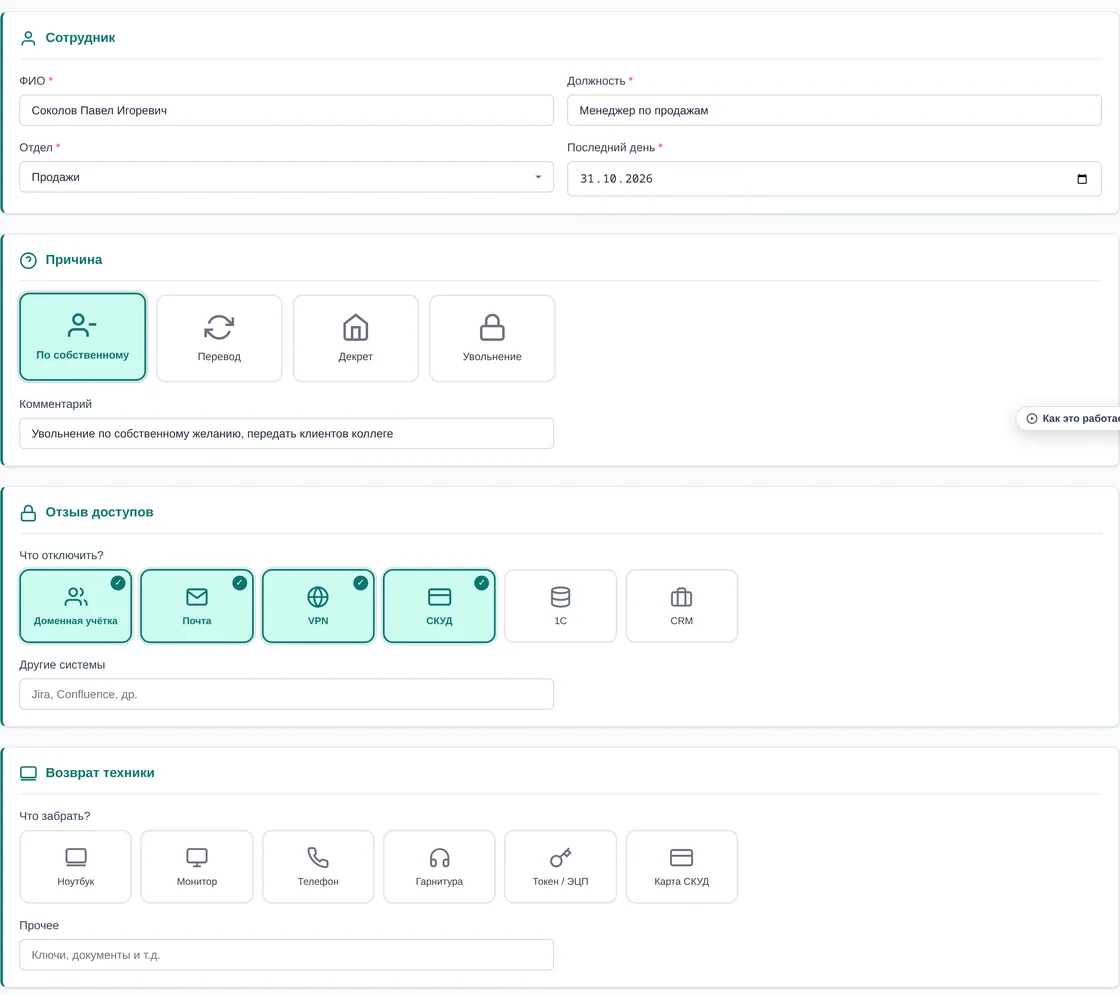Viewport: 1120px width, 995px height.
Task: Open the calendar picker for Последний день
Action: [1081, 179]
